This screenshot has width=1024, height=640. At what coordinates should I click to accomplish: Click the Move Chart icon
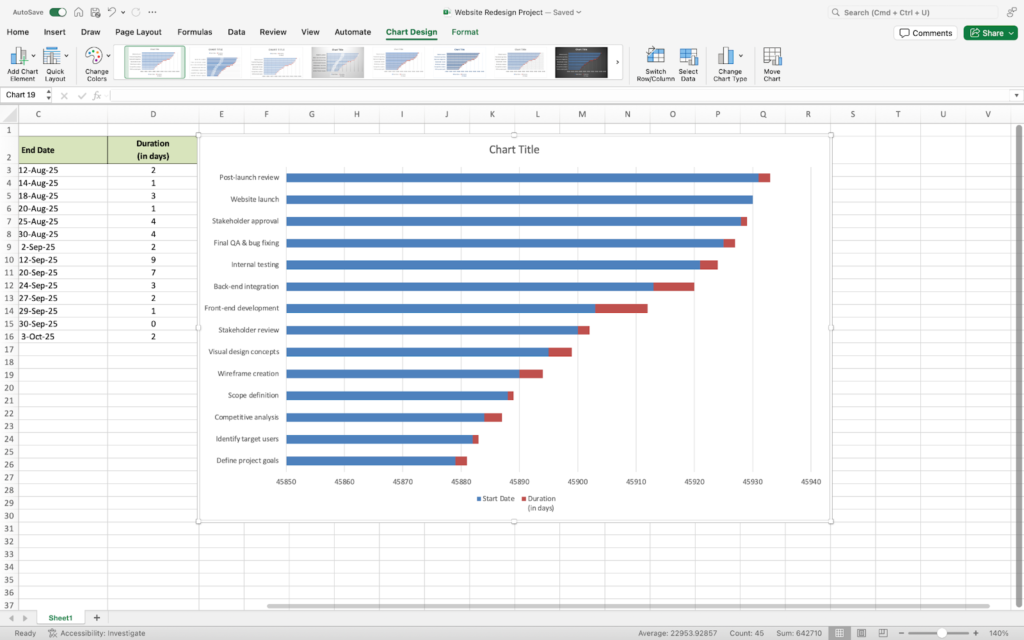772,57
